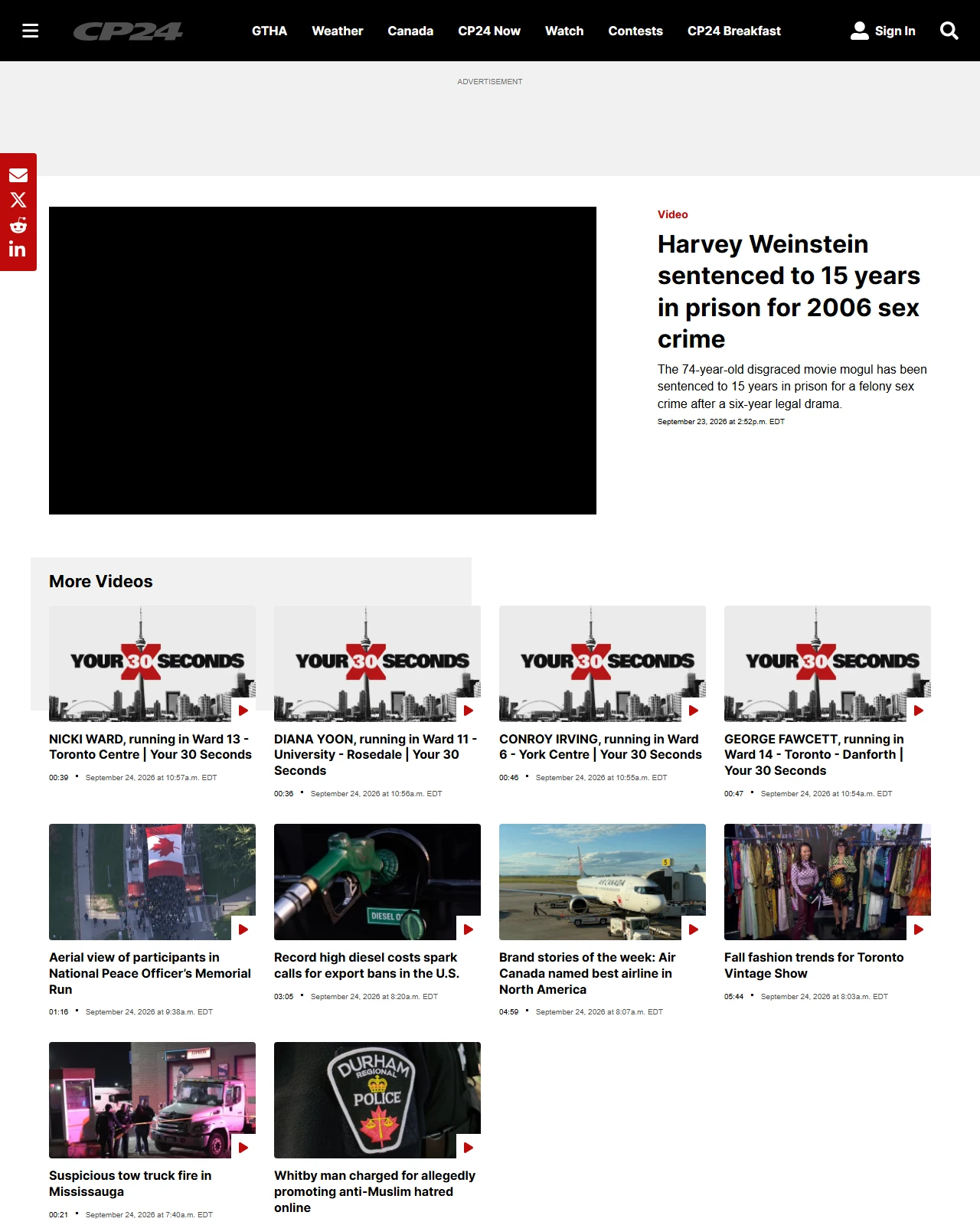Open Suspicious tow truck fire headline
This screenshot has height=1225, width=980.
[x=130, y=1184]
